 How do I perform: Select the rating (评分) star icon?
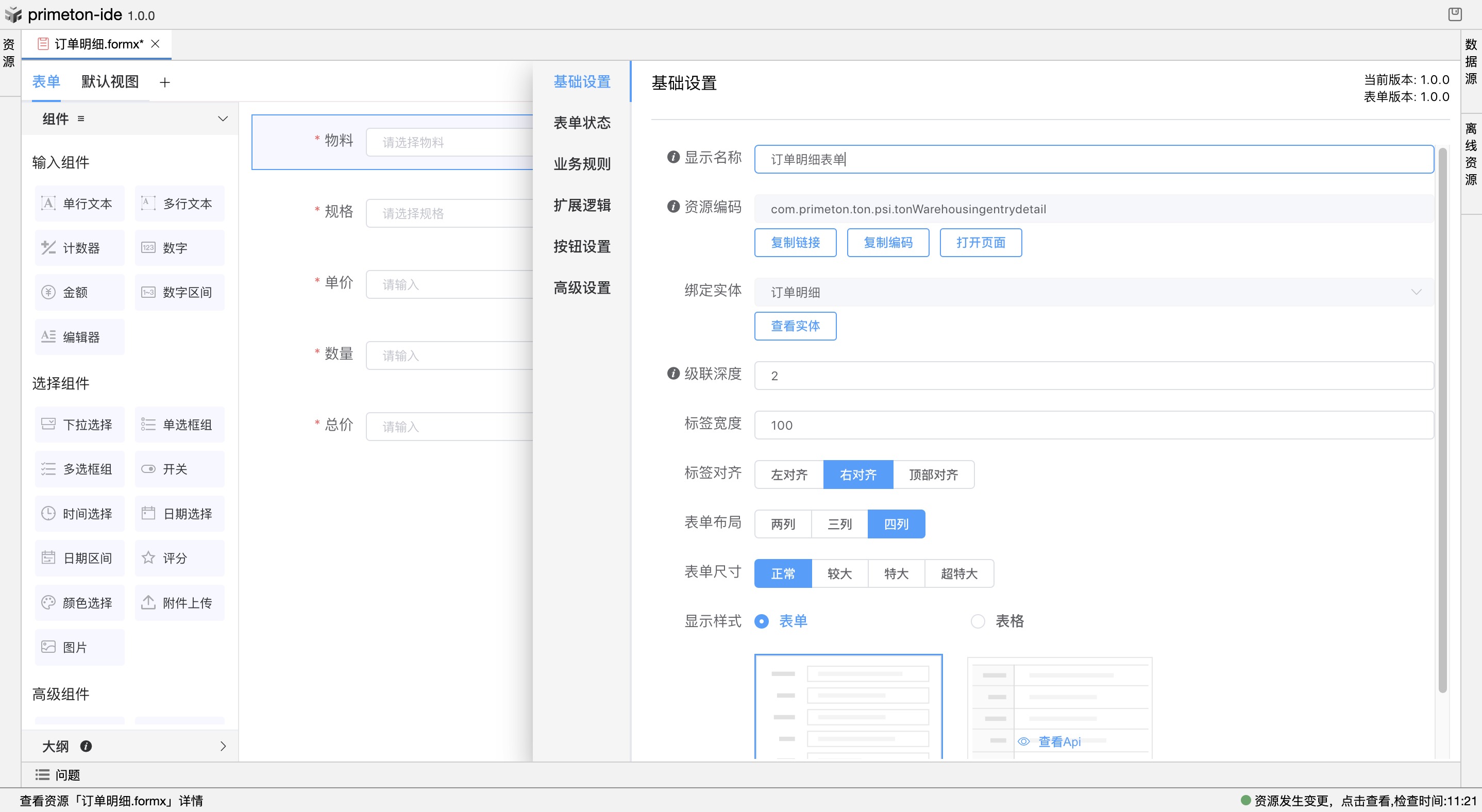coord(148,558)
